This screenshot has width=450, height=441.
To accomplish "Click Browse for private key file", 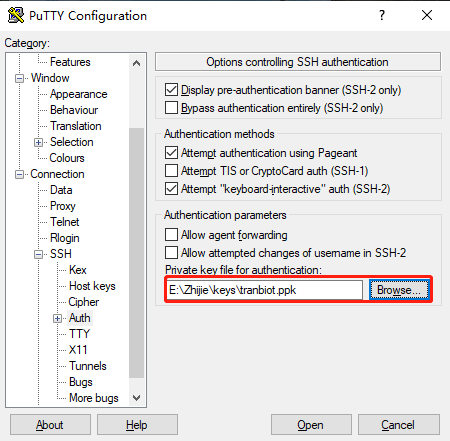I will [399, 290].
